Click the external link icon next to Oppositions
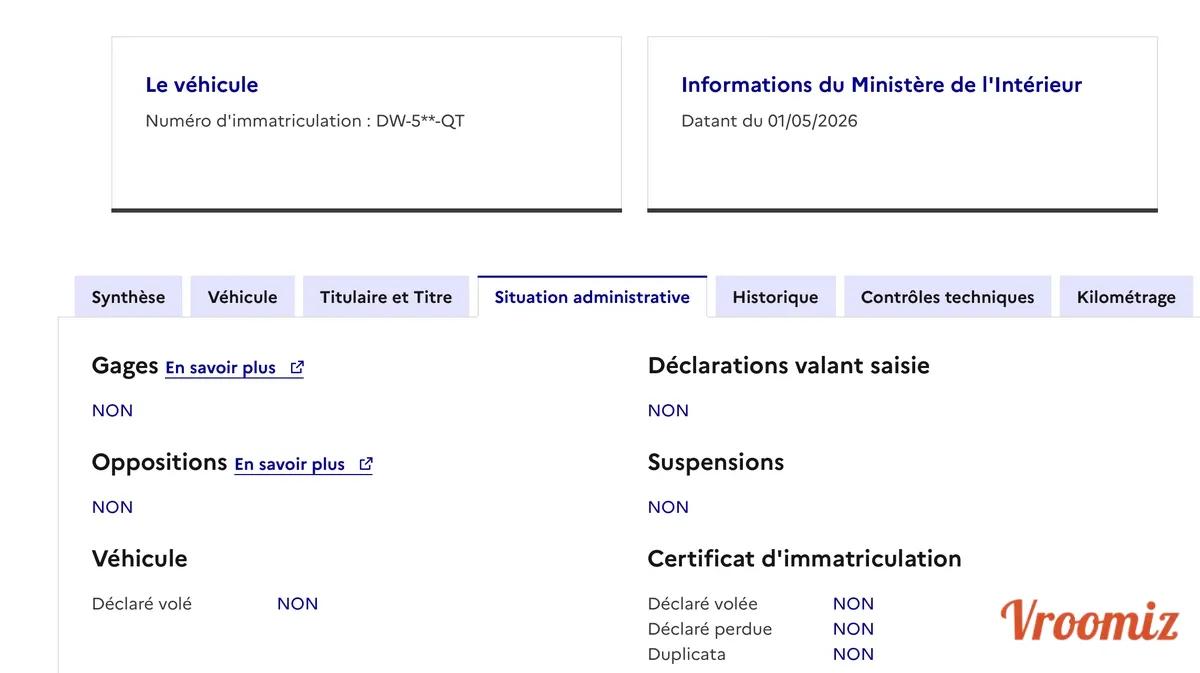This screenshot has height=673, width=1200. click(366, 464)
